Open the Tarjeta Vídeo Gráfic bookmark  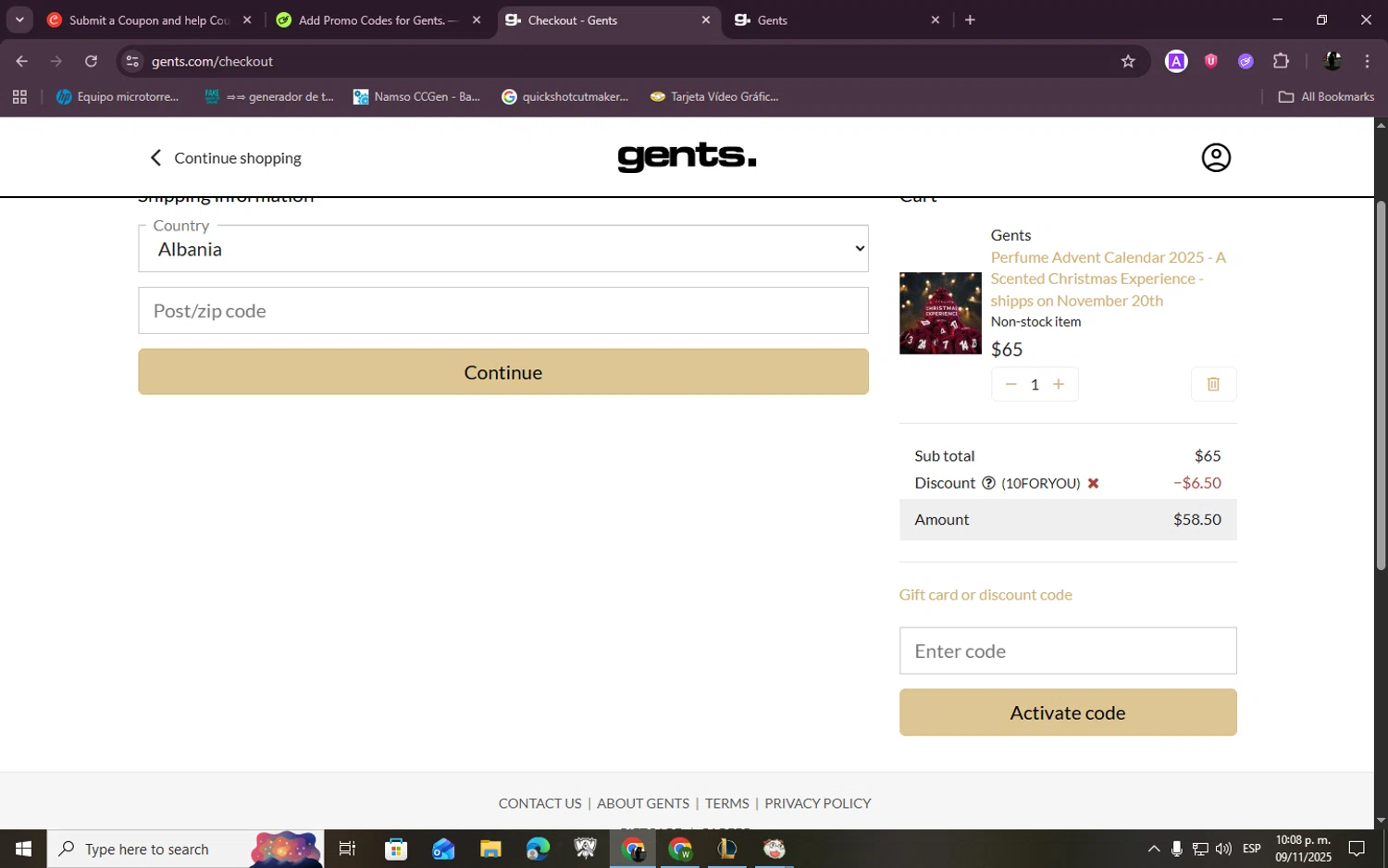(714, 96)
